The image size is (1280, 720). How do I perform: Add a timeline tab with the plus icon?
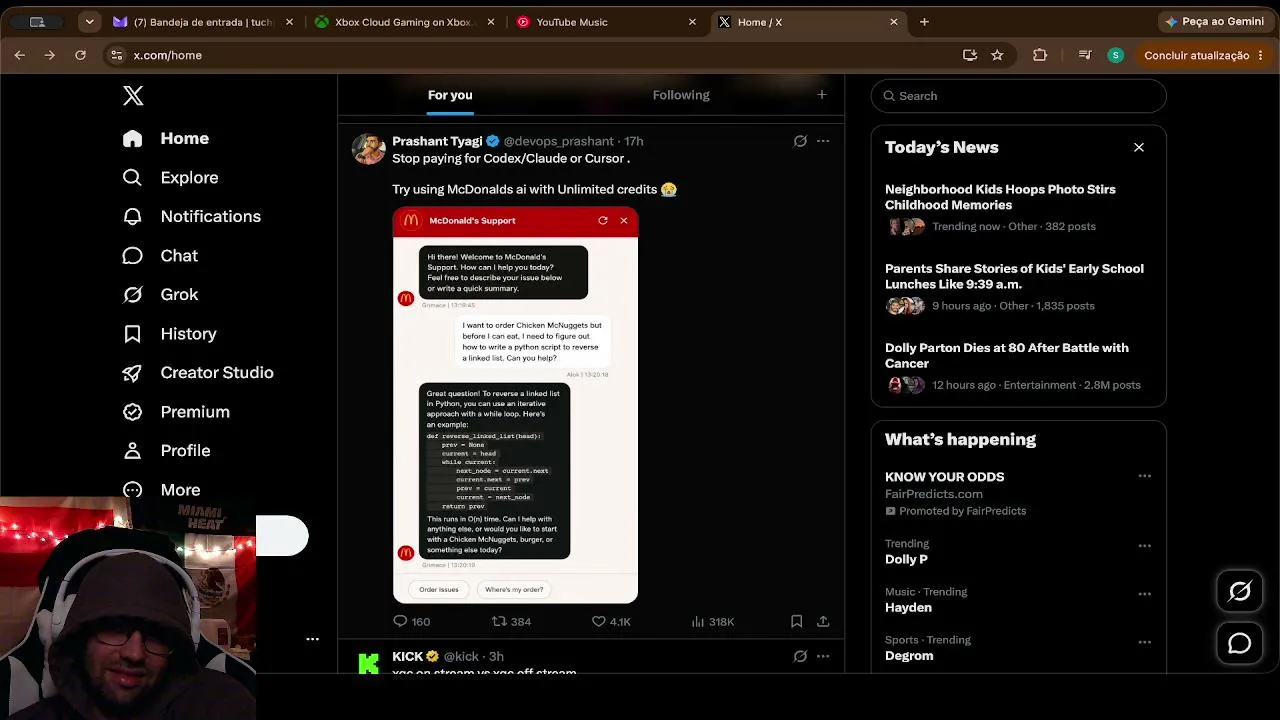click(822, 95)
